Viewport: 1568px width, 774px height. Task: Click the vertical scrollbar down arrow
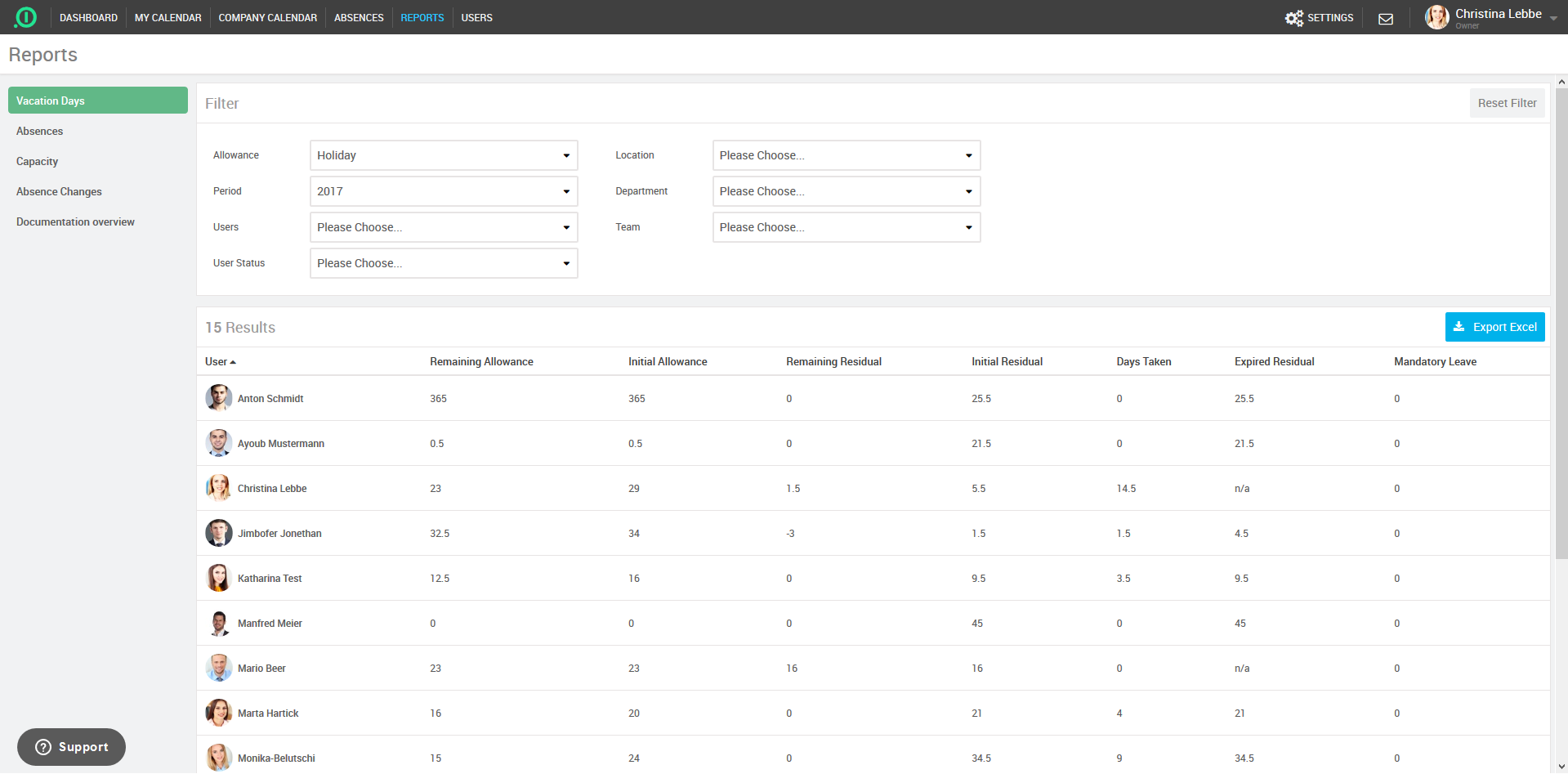[x=1561, y=767]
